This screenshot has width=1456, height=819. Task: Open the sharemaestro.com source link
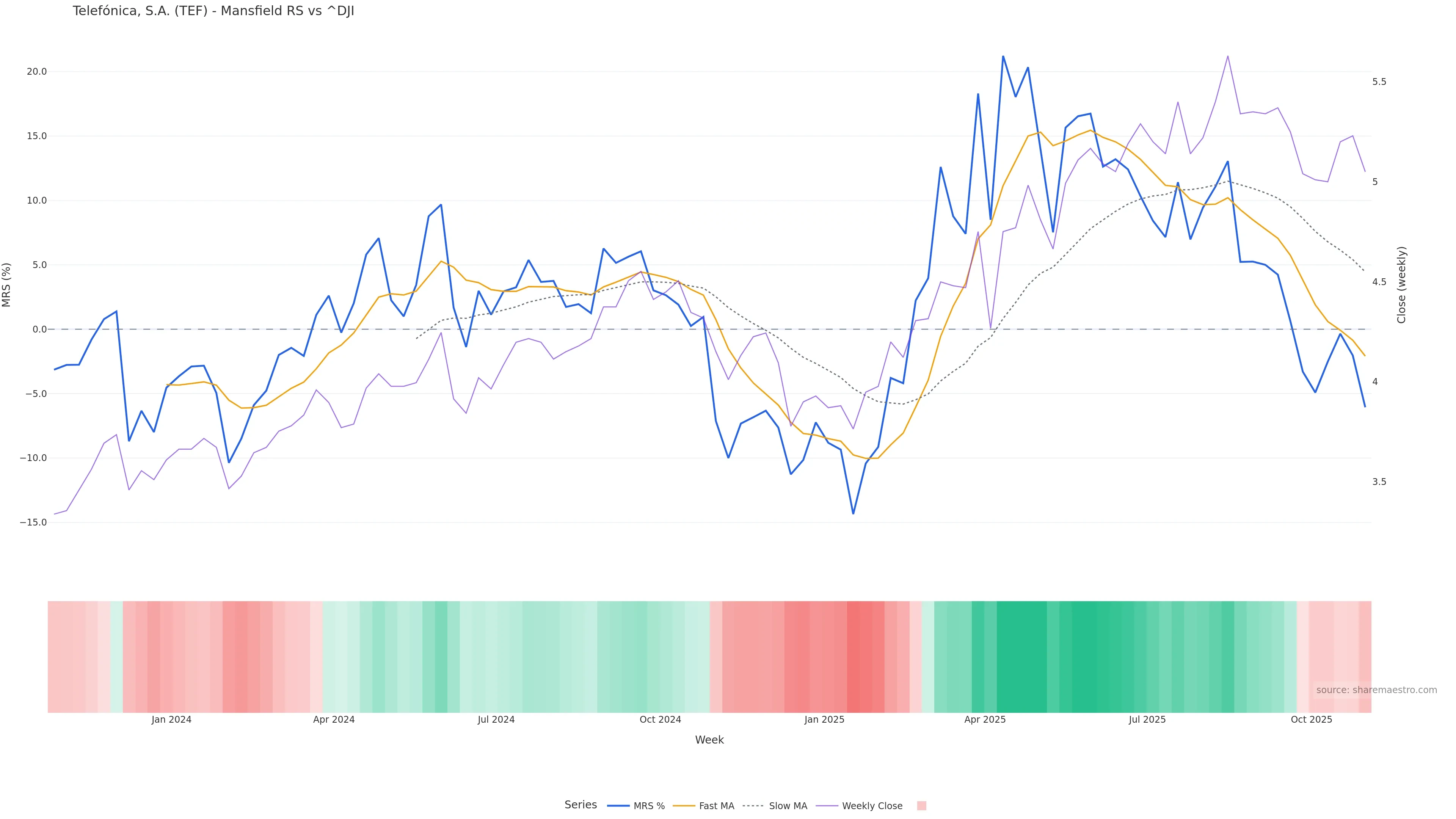(x=1376, y=690)
